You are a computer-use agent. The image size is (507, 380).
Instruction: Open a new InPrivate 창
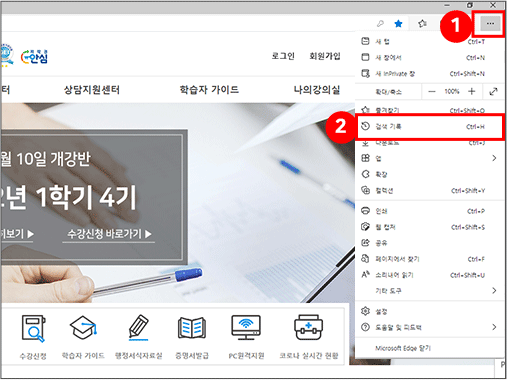pos(430,73)
